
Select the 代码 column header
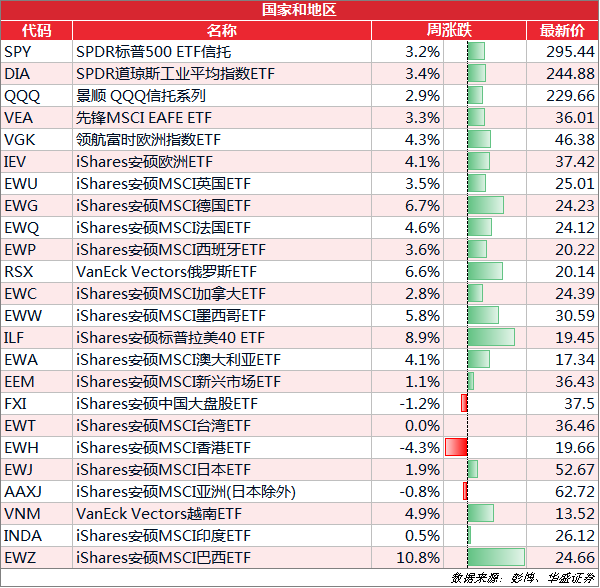(36, 30)
